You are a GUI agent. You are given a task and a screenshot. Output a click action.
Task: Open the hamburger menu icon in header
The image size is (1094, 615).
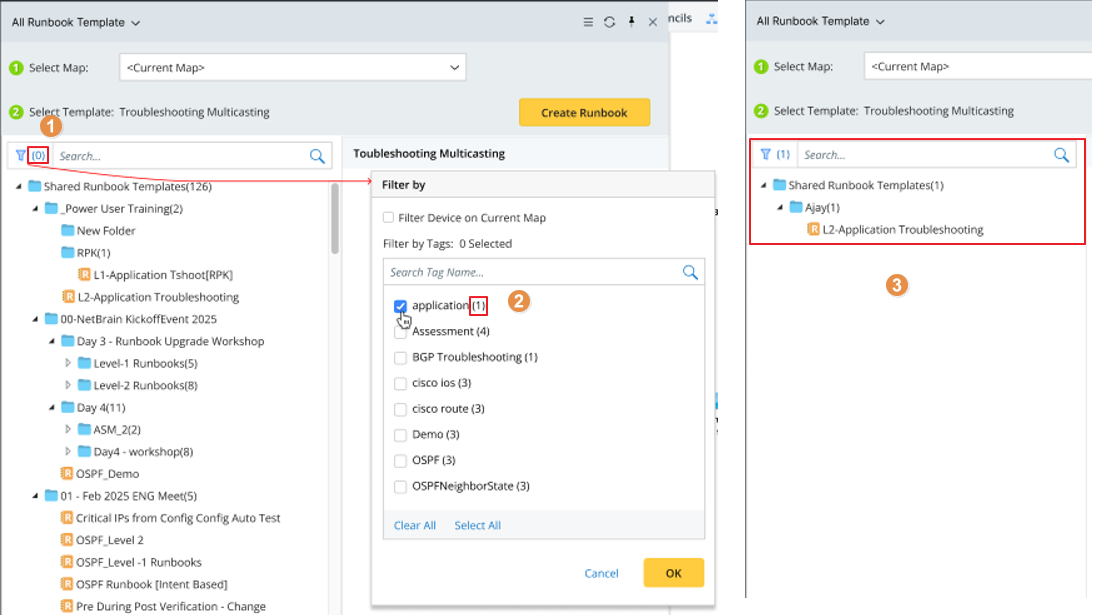(x=588, y=22)
